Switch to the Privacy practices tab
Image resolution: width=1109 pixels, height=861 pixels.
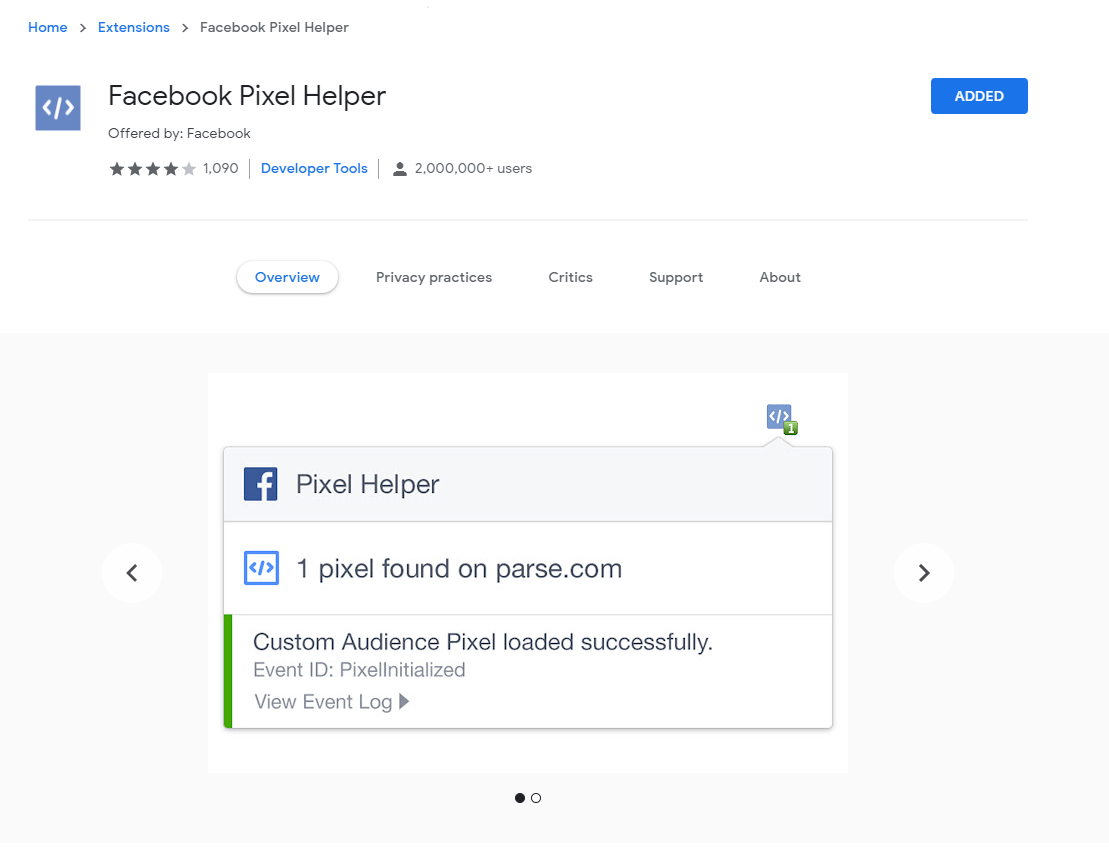click(x=434, y=277)
